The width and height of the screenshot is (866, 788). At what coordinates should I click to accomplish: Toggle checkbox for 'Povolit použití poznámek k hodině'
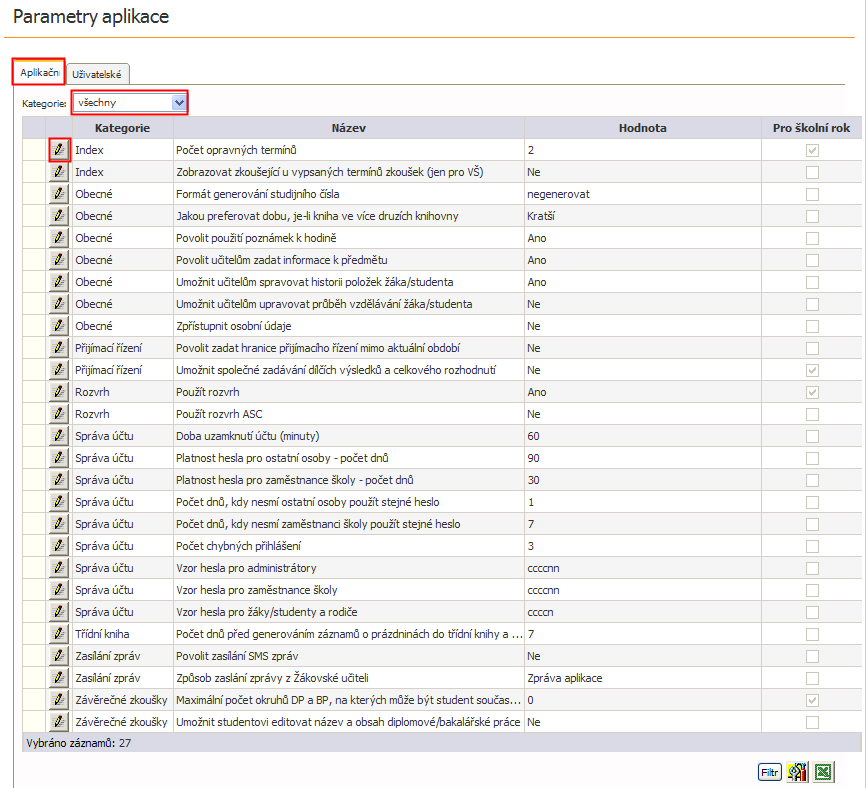click(x=812, y=238)
